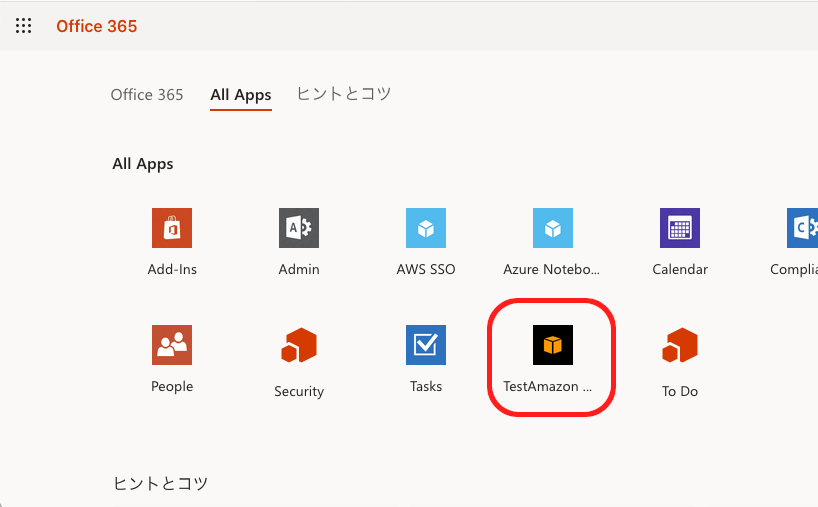Click the Admin label text
This screenshot has height=507, width=818.
(299, 269)
